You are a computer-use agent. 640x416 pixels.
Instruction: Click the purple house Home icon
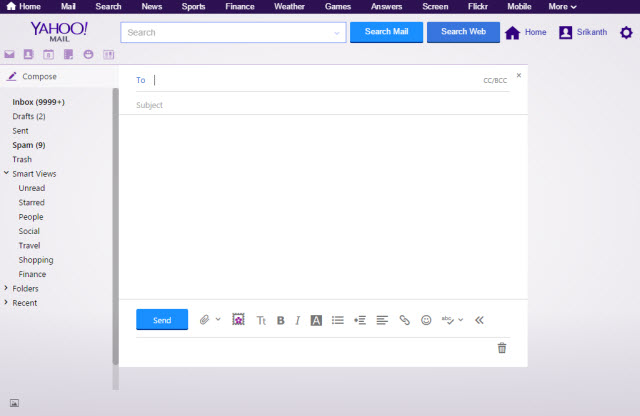pos(513,33)
